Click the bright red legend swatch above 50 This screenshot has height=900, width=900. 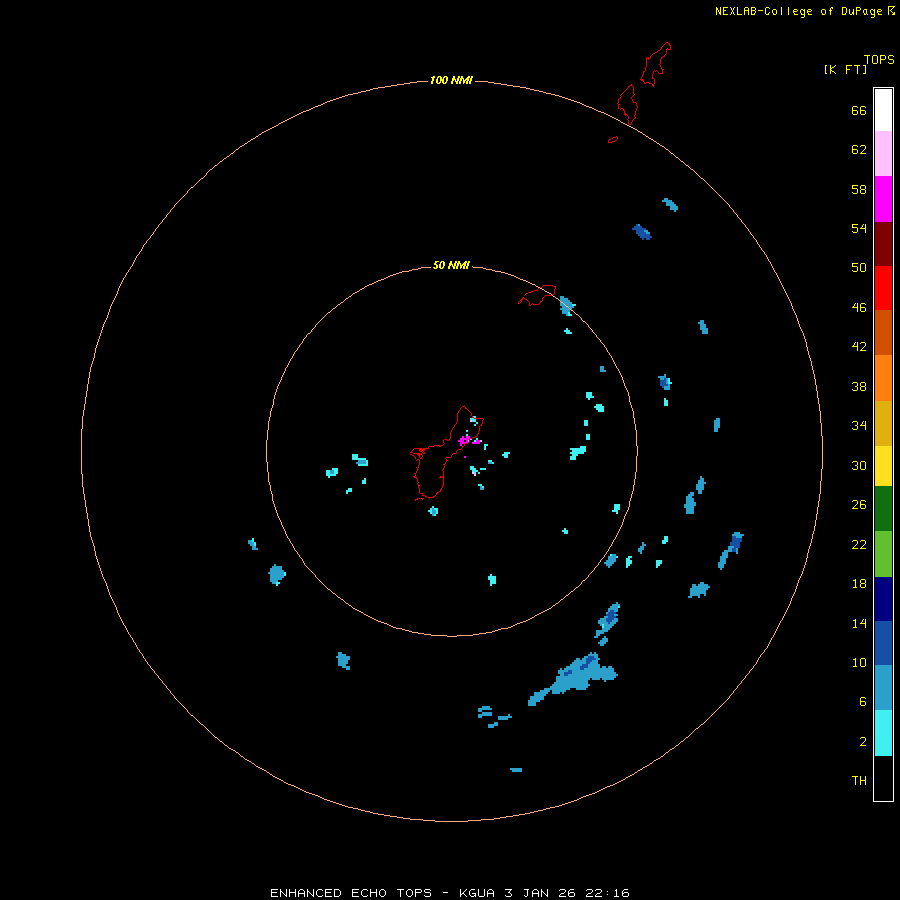[883, 288]
